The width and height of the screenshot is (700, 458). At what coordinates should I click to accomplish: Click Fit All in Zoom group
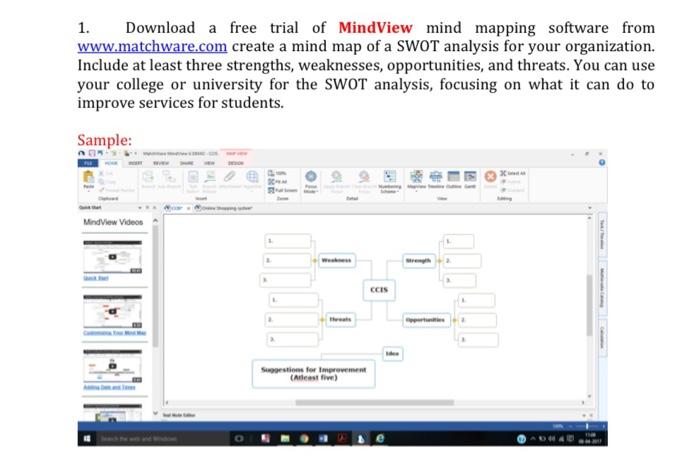(277, 182)
